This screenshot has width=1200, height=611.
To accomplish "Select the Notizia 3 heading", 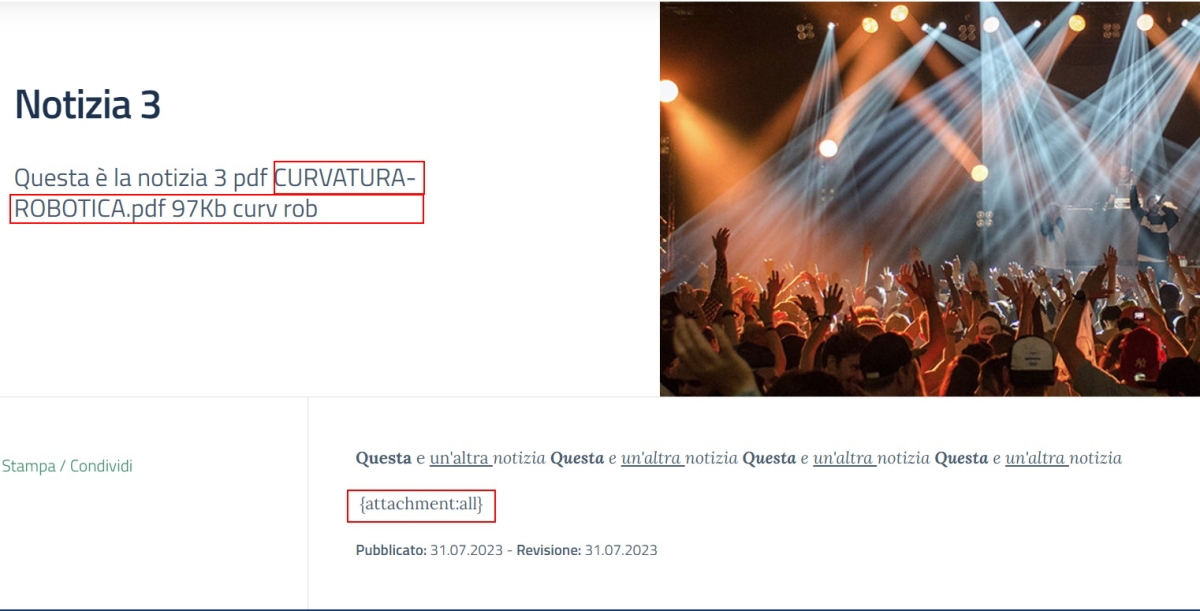I will point(88,104).
